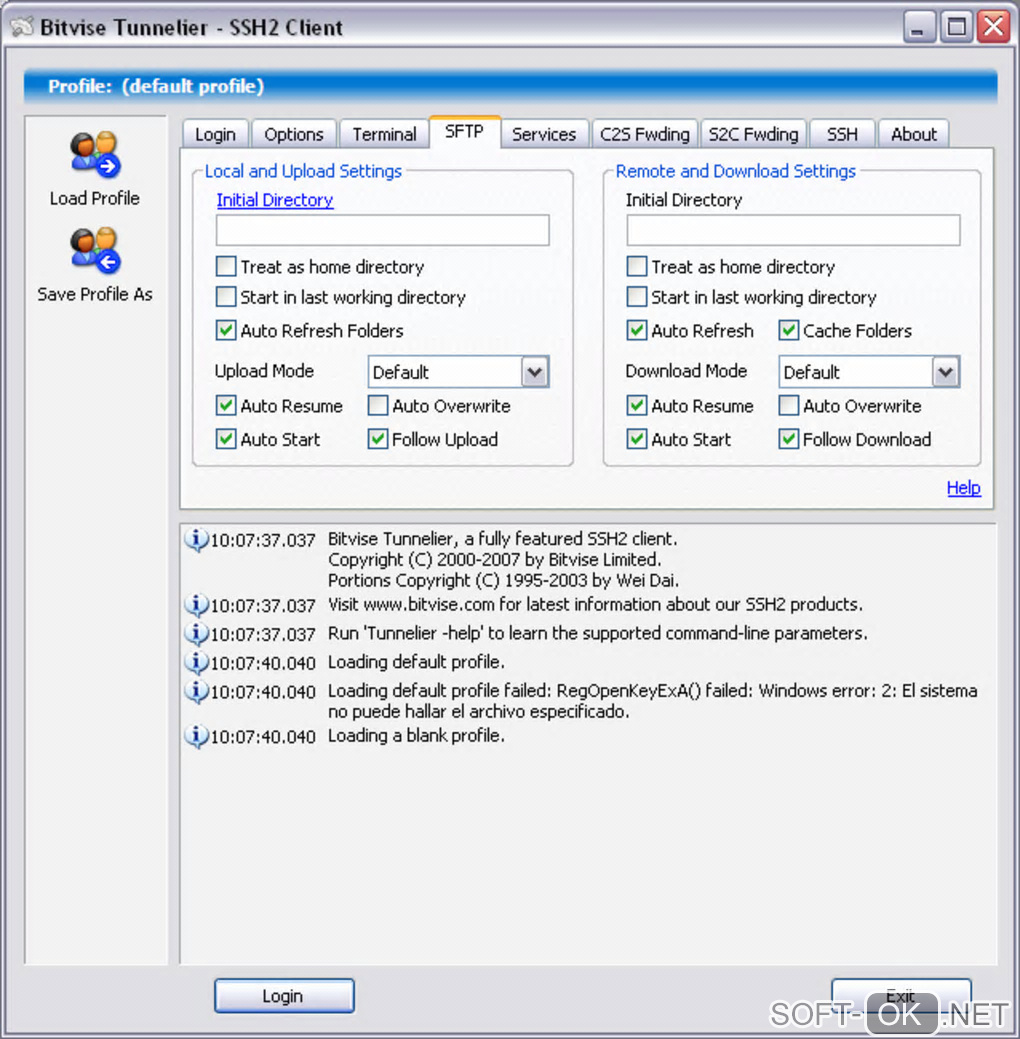This screenshot has height=1039, width=1020.
Task: Switch to C2S Fwding tab
Action: pos(645,134)
